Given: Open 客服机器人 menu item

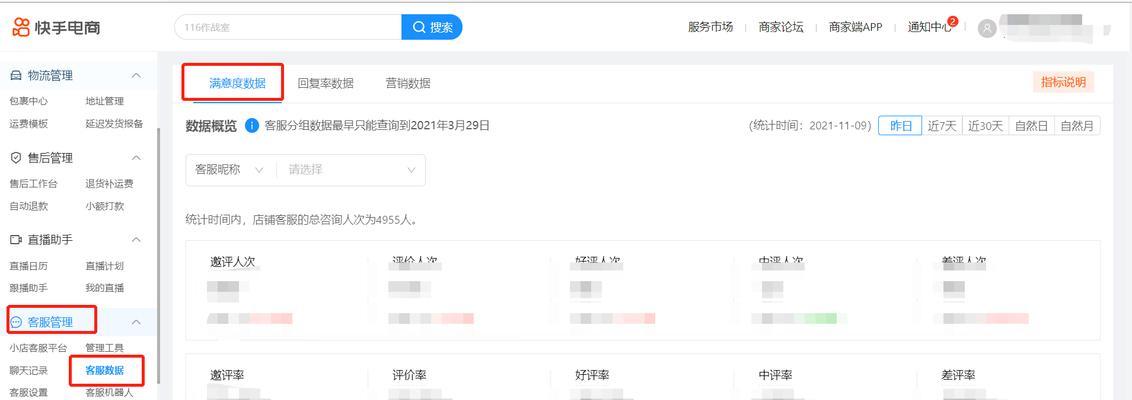Looking at the screenshot, I should click(x=109, y=393).
